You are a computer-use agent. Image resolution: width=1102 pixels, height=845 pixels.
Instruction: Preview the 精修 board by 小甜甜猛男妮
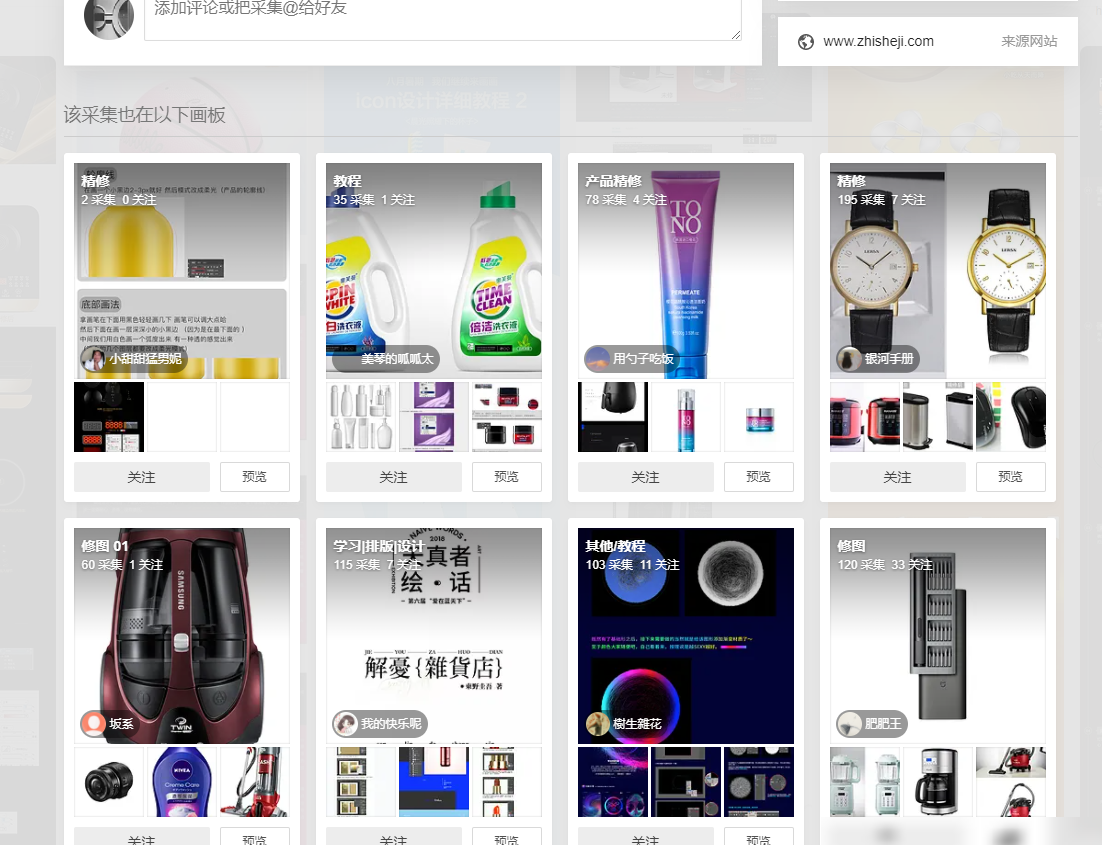254,477
